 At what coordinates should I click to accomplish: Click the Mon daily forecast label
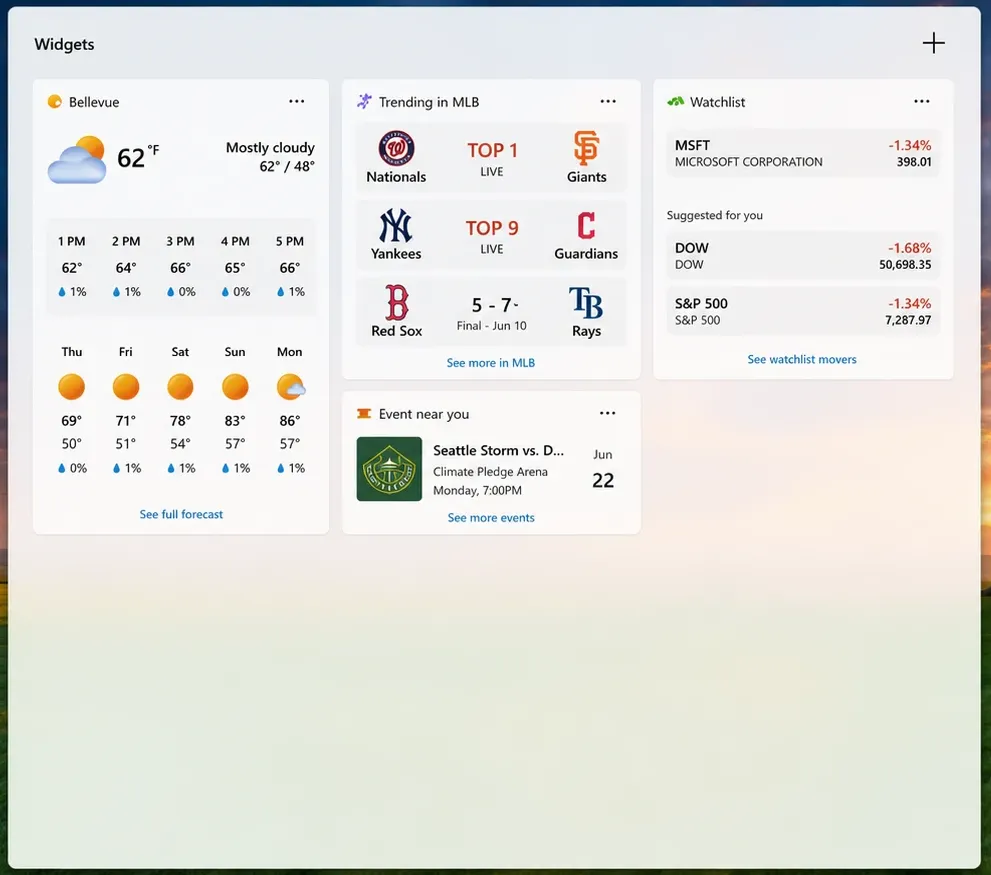(289, 352)
